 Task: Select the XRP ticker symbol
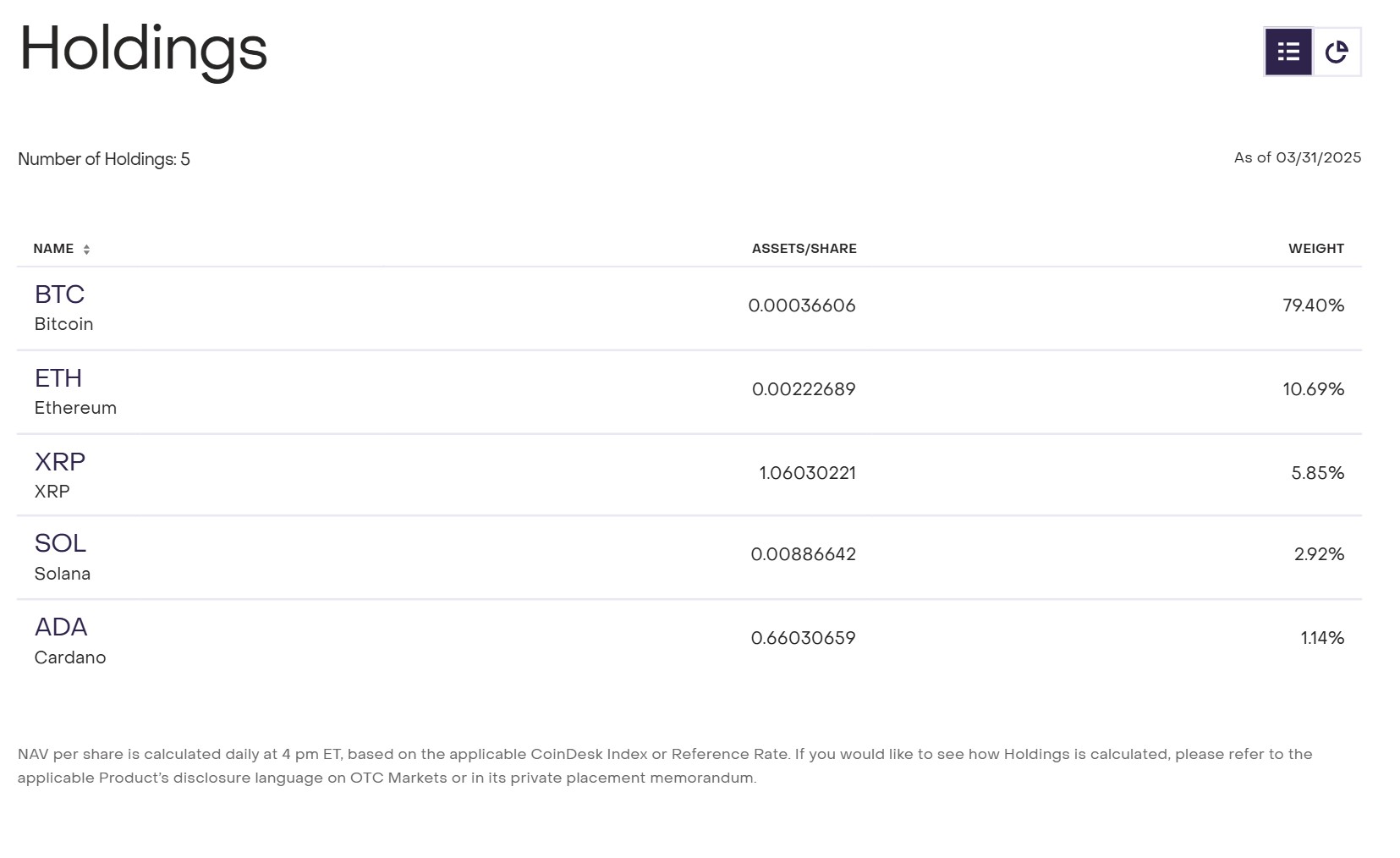[60, 462]
